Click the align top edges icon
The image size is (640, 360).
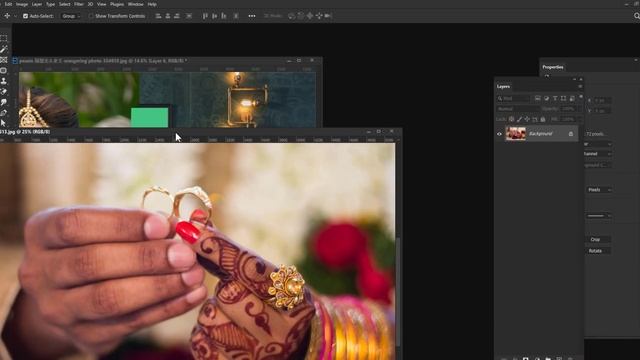point(205,16)
